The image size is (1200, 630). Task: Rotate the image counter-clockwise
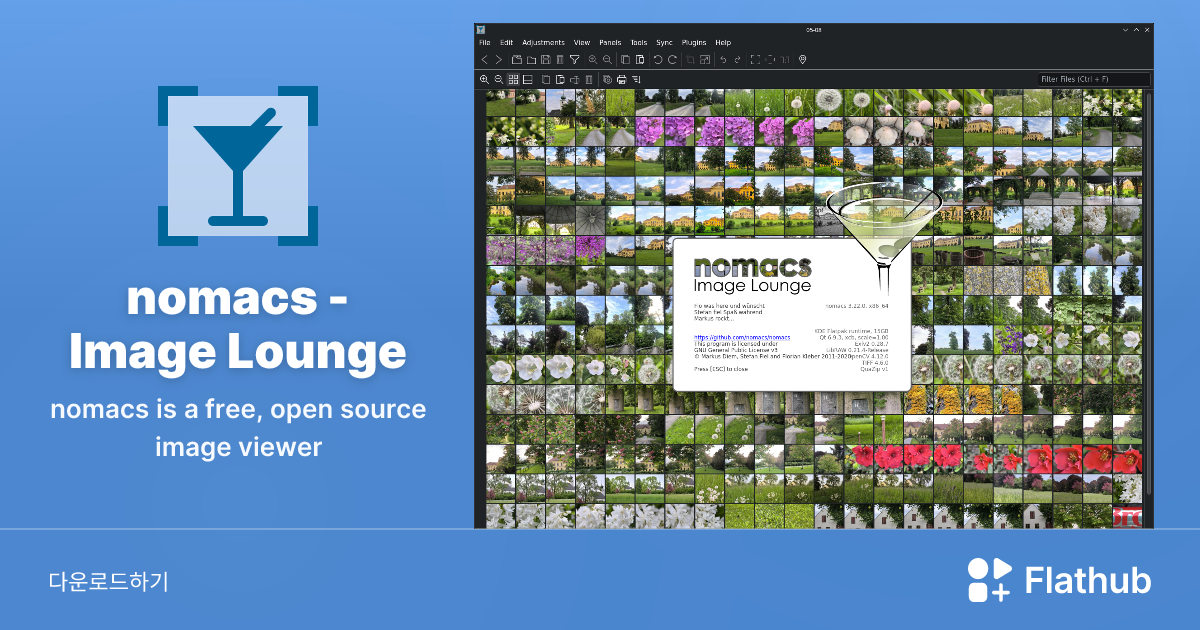(657, 60)
